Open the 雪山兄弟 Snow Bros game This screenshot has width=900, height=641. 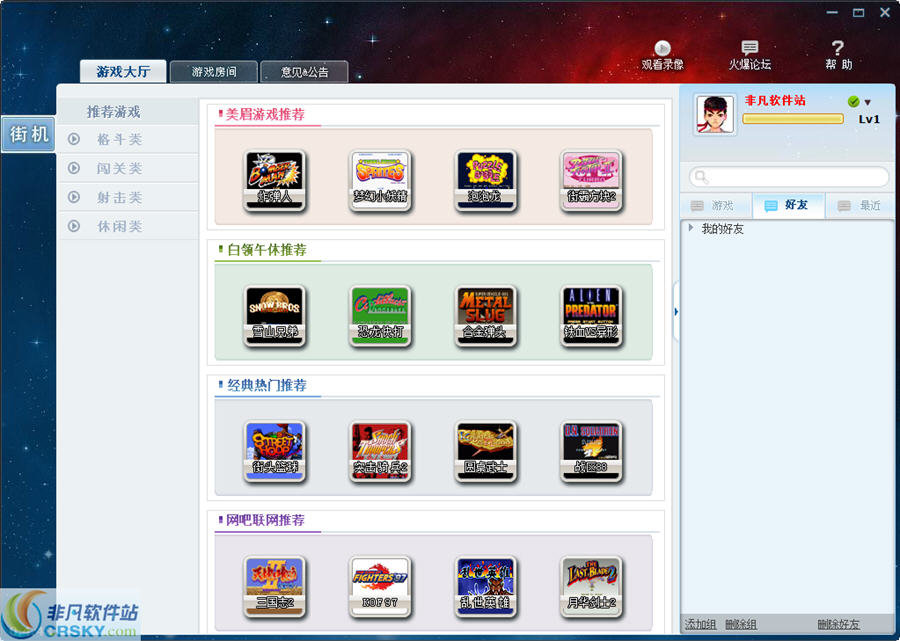click(x=274, y=316)
